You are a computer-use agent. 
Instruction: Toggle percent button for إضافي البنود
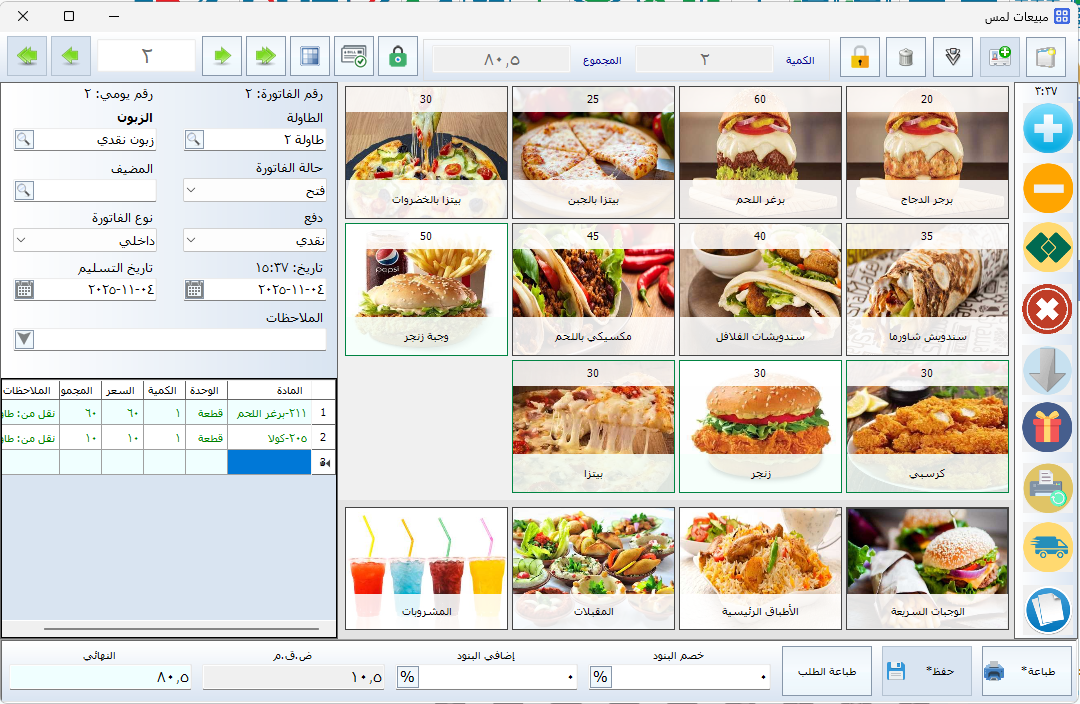tap(407, 678)
